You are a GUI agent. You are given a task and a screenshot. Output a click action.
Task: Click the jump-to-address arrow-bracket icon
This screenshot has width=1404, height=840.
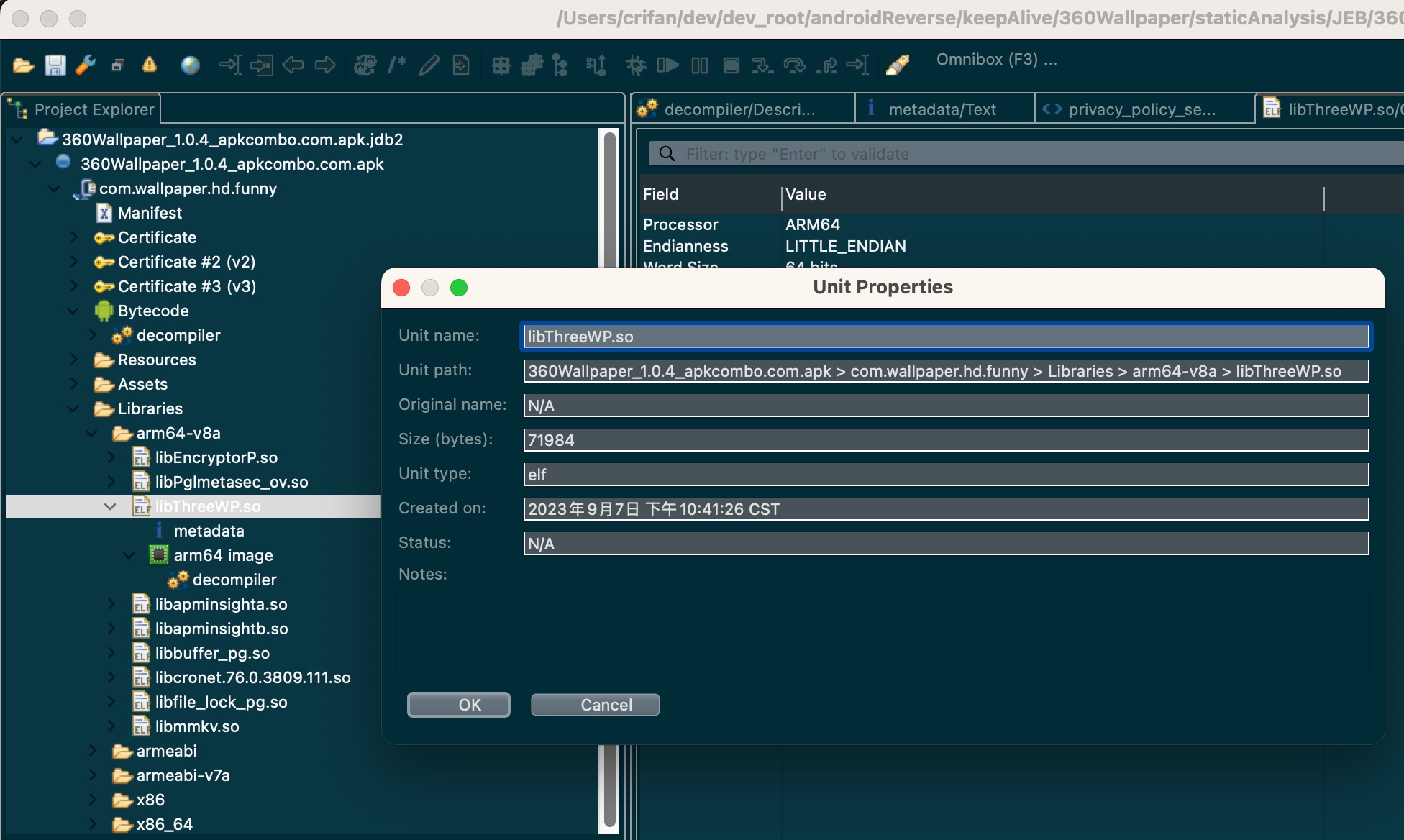tap(230, 65)
